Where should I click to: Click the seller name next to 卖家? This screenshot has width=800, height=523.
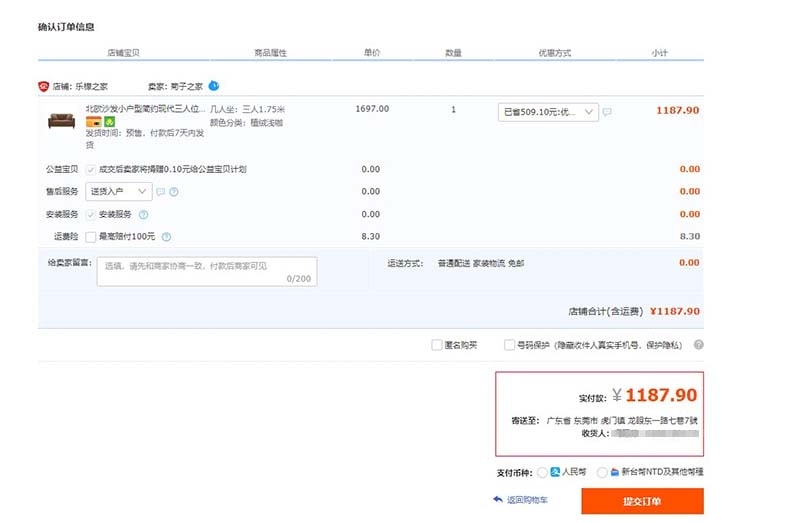(186, 87)
